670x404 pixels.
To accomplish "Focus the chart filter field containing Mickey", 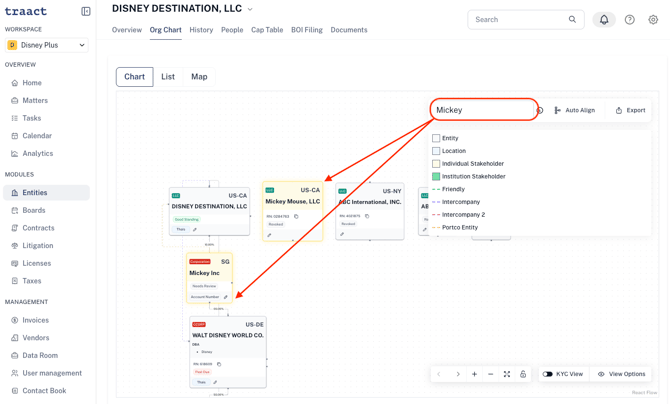I will tap(484, 110).
